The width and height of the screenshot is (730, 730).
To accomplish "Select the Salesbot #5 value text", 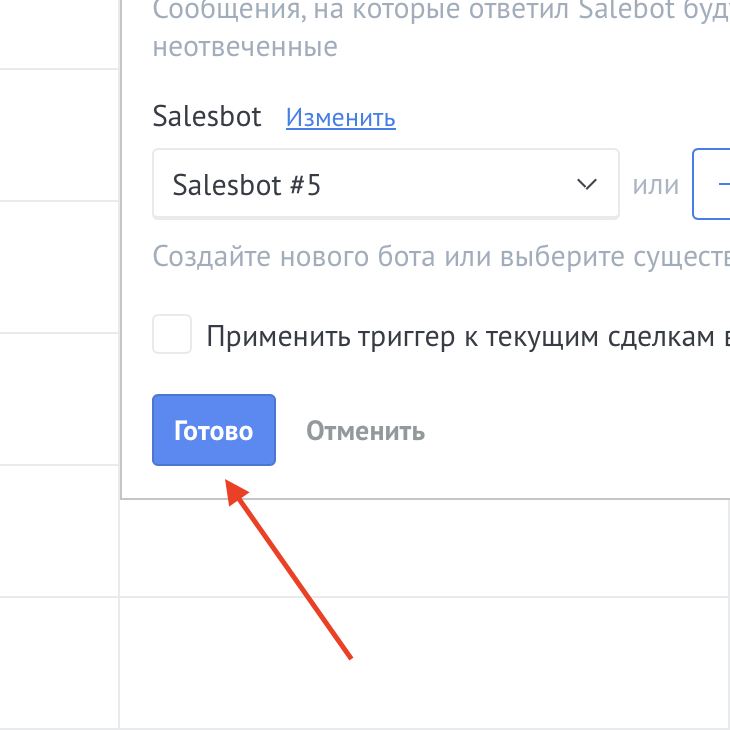I will point(246,185).
